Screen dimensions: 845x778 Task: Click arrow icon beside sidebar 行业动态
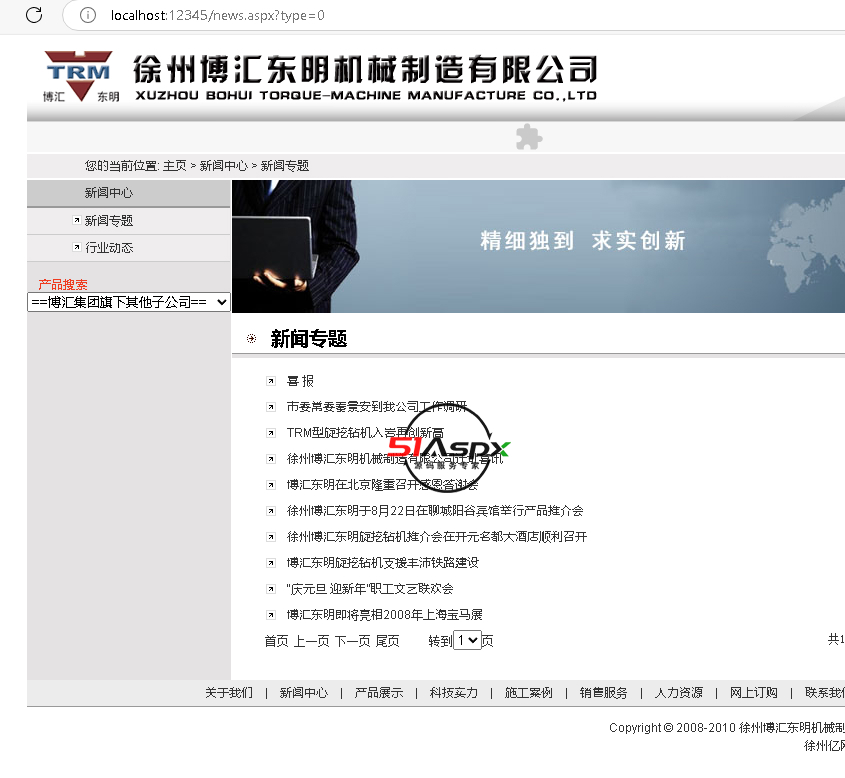point(77,247)
